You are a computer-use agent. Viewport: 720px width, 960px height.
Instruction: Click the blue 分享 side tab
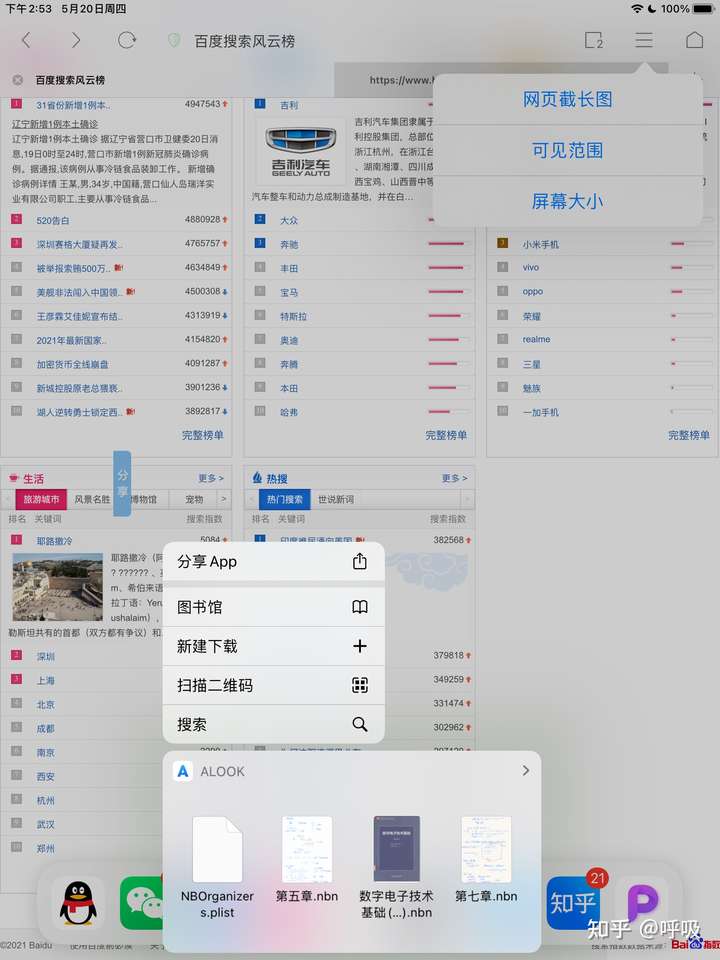point(122,483)
